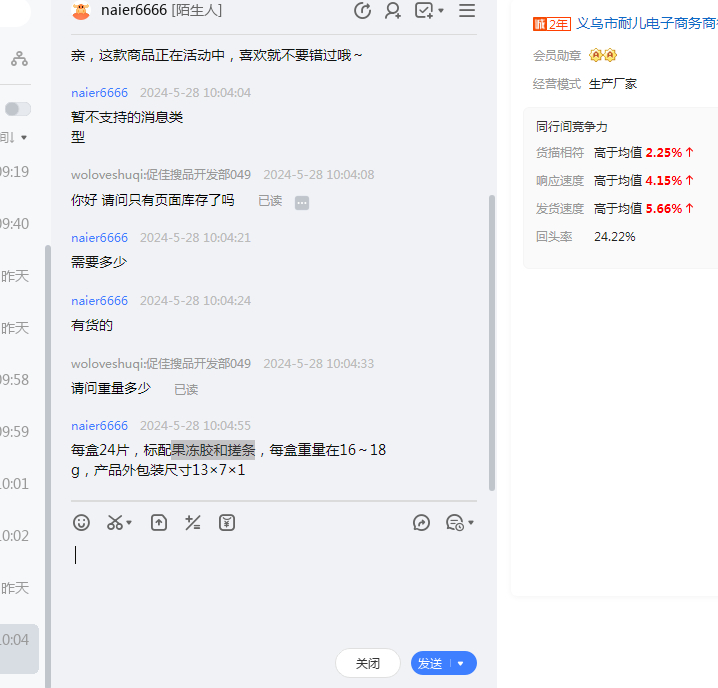The height and width of the screenshot is (688, 718).
Task: Expand the send options arrow beside 发送
Action: pos(461,663)
